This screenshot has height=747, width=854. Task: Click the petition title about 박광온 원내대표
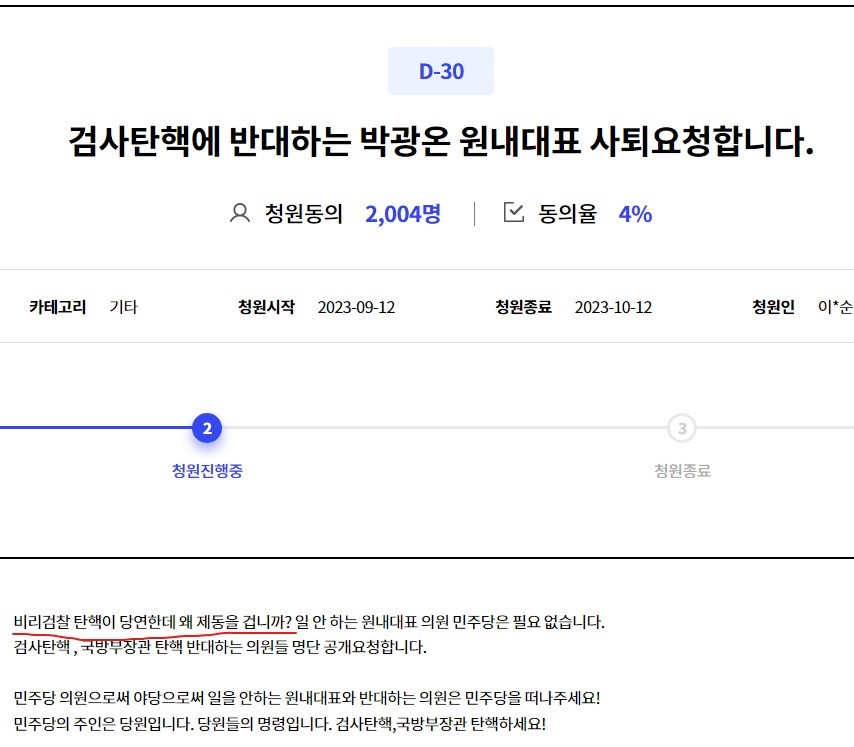[441, 142]
